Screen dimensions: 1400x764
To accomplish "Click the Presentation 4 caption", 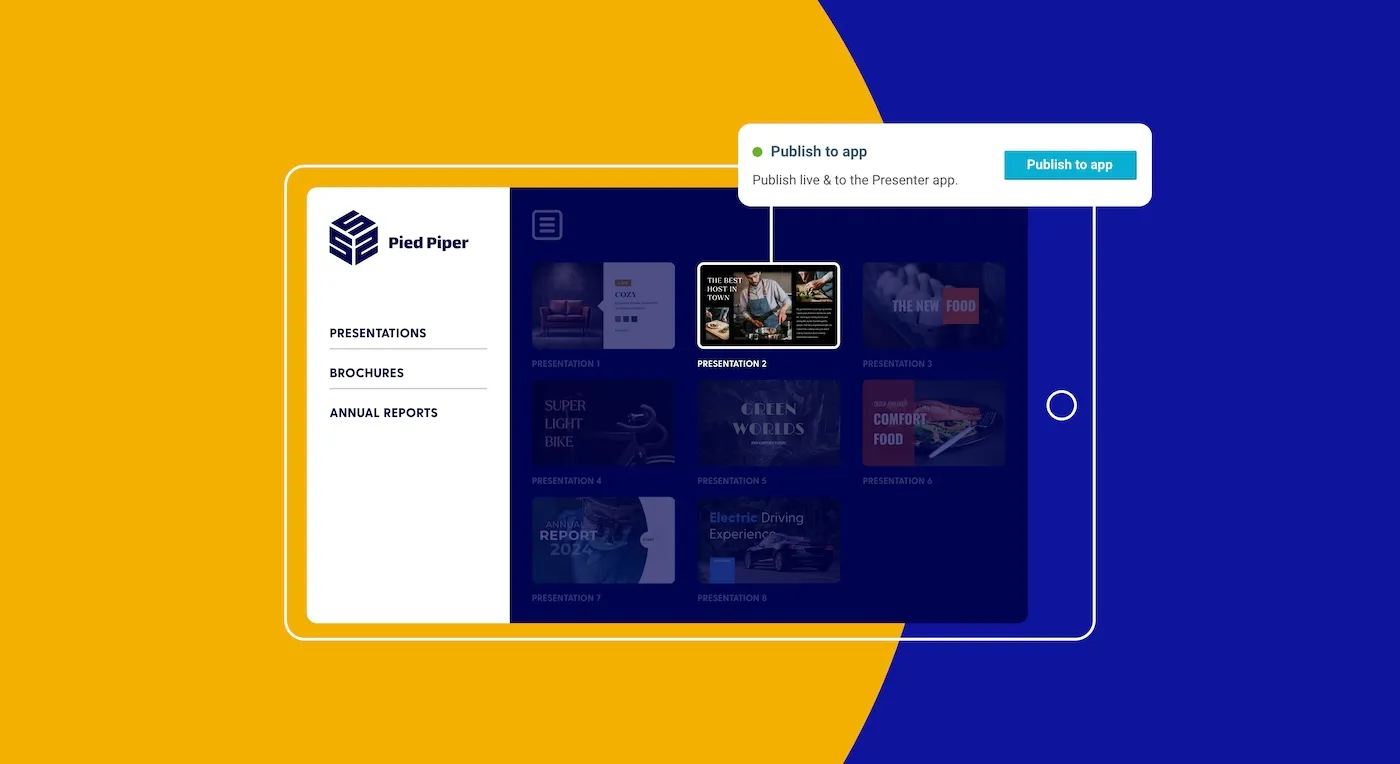I will click(567, 481).
